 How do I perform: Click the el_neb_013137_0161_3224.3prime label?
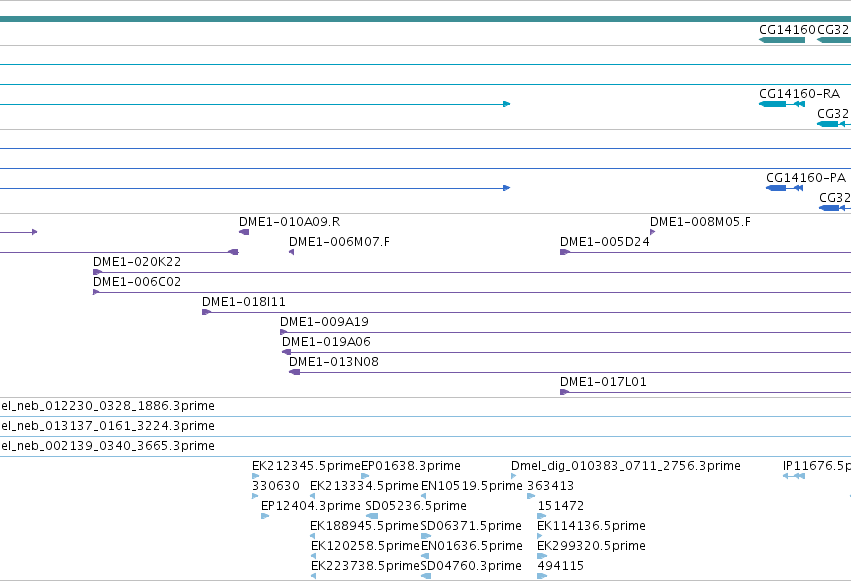[107, 426]
